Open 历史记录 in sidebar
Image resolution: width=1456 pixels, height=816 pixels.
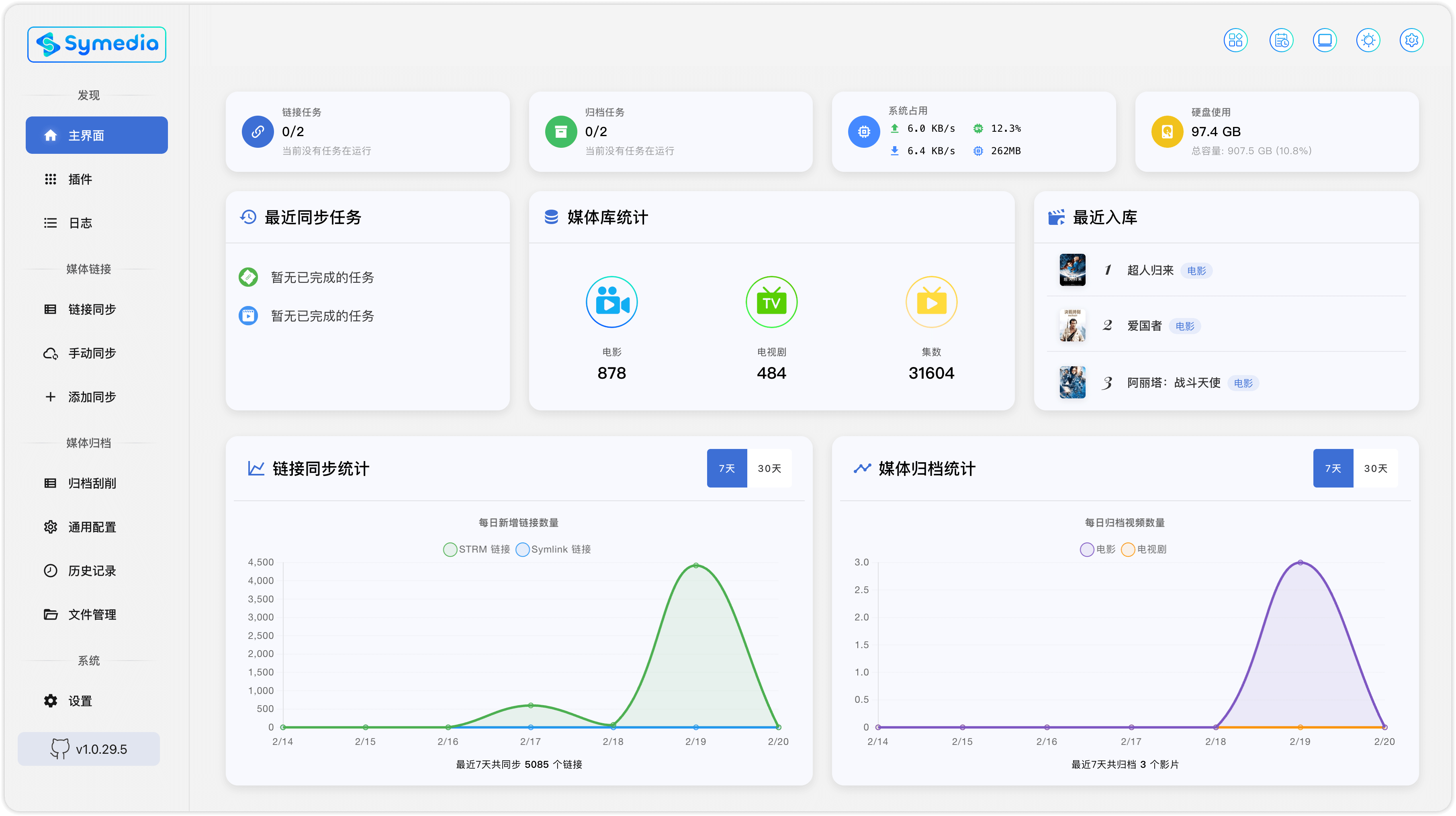pyautogui.click(x=97, y=571)
